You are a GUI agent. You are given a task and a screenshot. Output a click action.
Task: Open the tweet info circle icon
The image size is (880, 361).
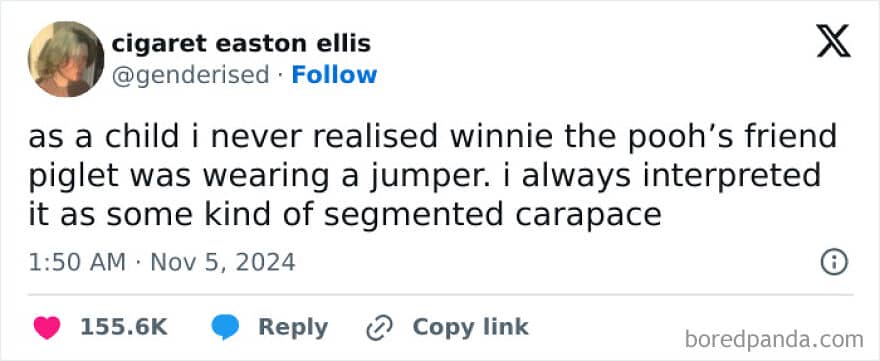point(834,263)
